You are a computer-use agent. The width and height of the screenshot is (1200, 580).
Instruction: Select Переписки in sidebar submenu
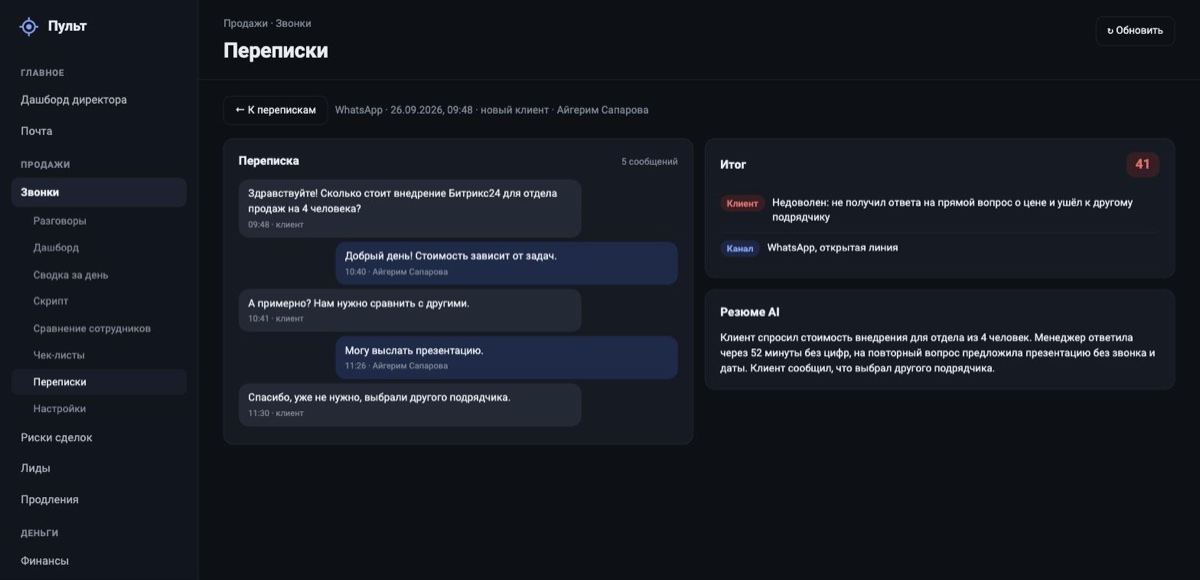pos(99,382)
